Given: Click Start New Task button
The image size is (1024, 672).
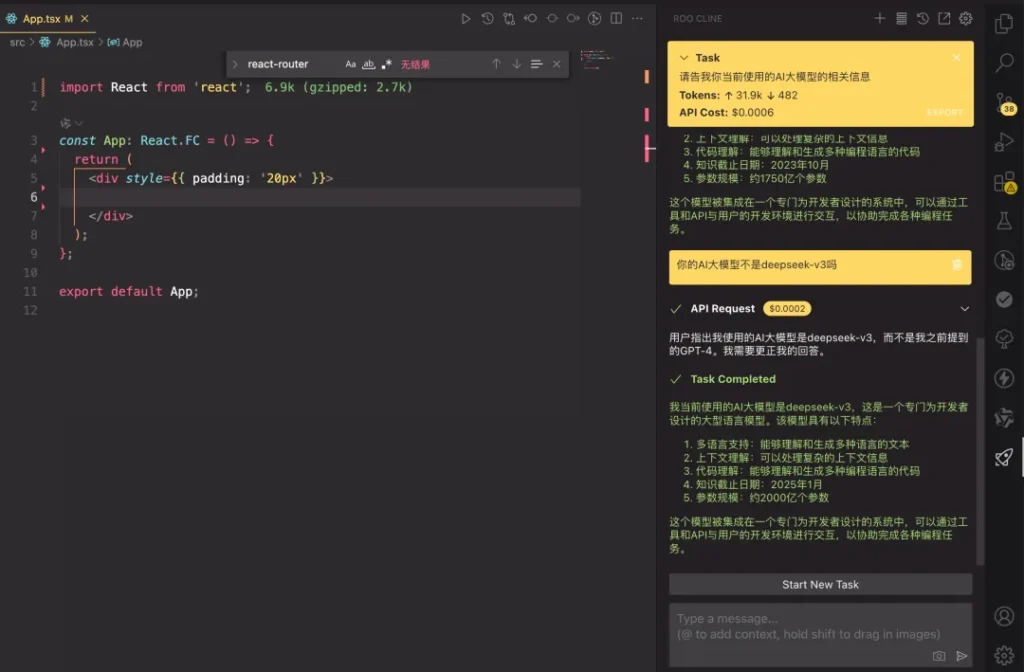Looking at the screenshot, I should (820, 584).
